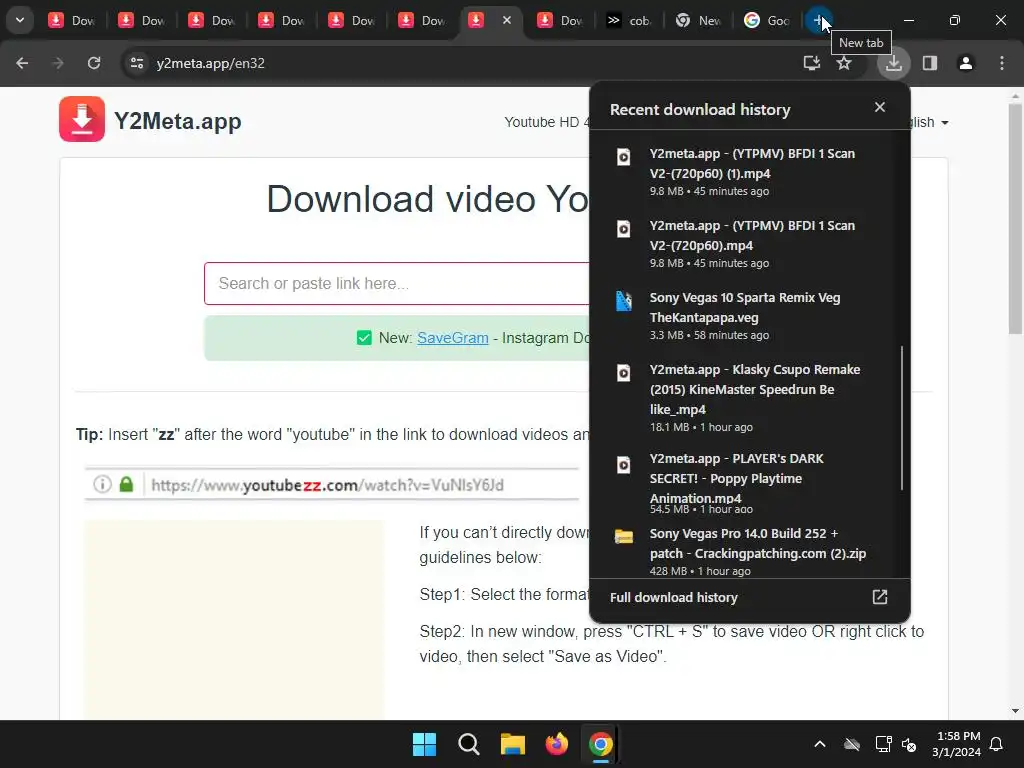Open Chrome three-dot menu
Screen dimensions: 1024x768
pos(1002,63)
